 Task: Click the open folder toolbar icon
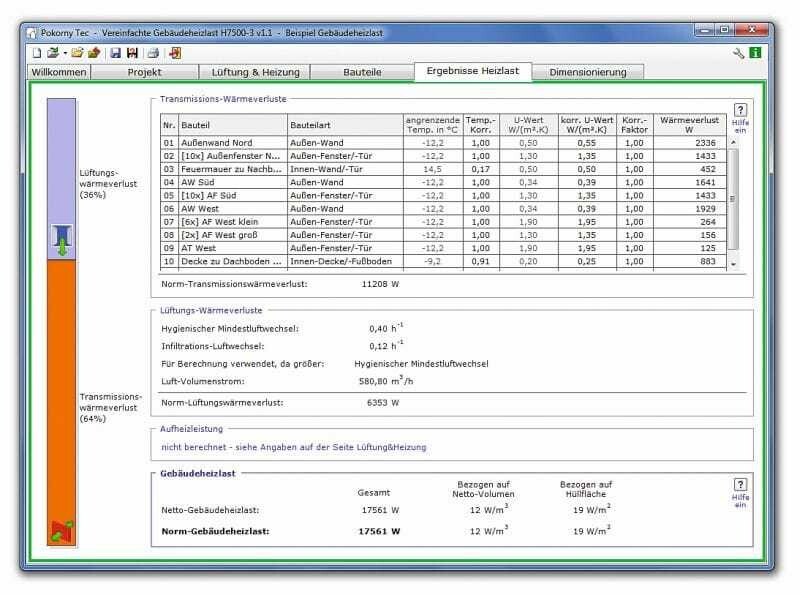[77, 53]
